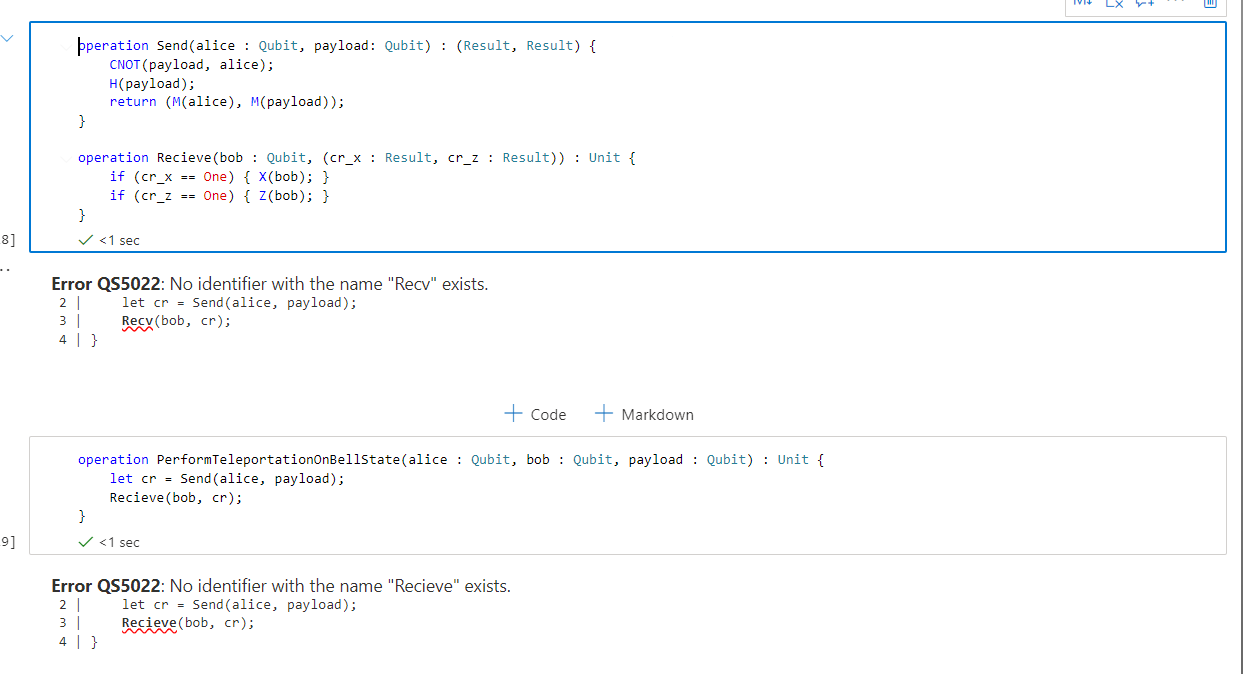Select execution count label [9]
1243x674 pixels.
click(6, 541)
